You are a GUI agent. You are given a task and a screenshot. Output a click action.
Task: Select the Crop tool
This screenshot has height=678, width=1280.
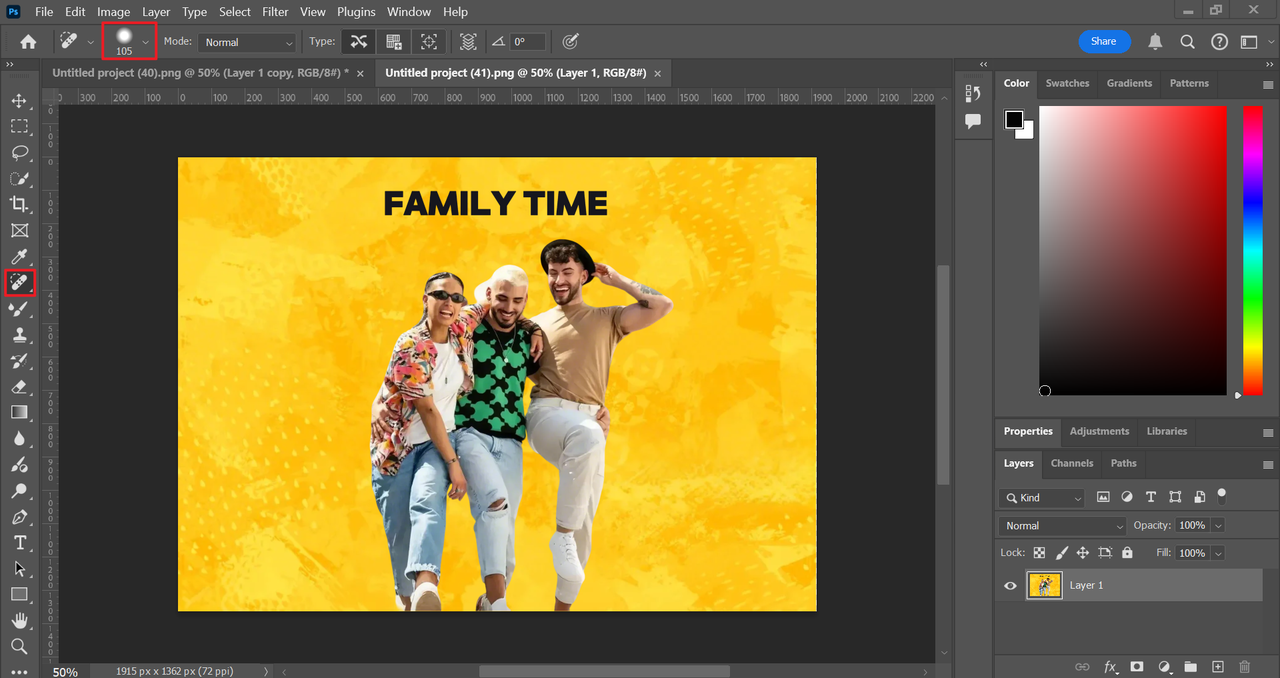tap(19, 205)
